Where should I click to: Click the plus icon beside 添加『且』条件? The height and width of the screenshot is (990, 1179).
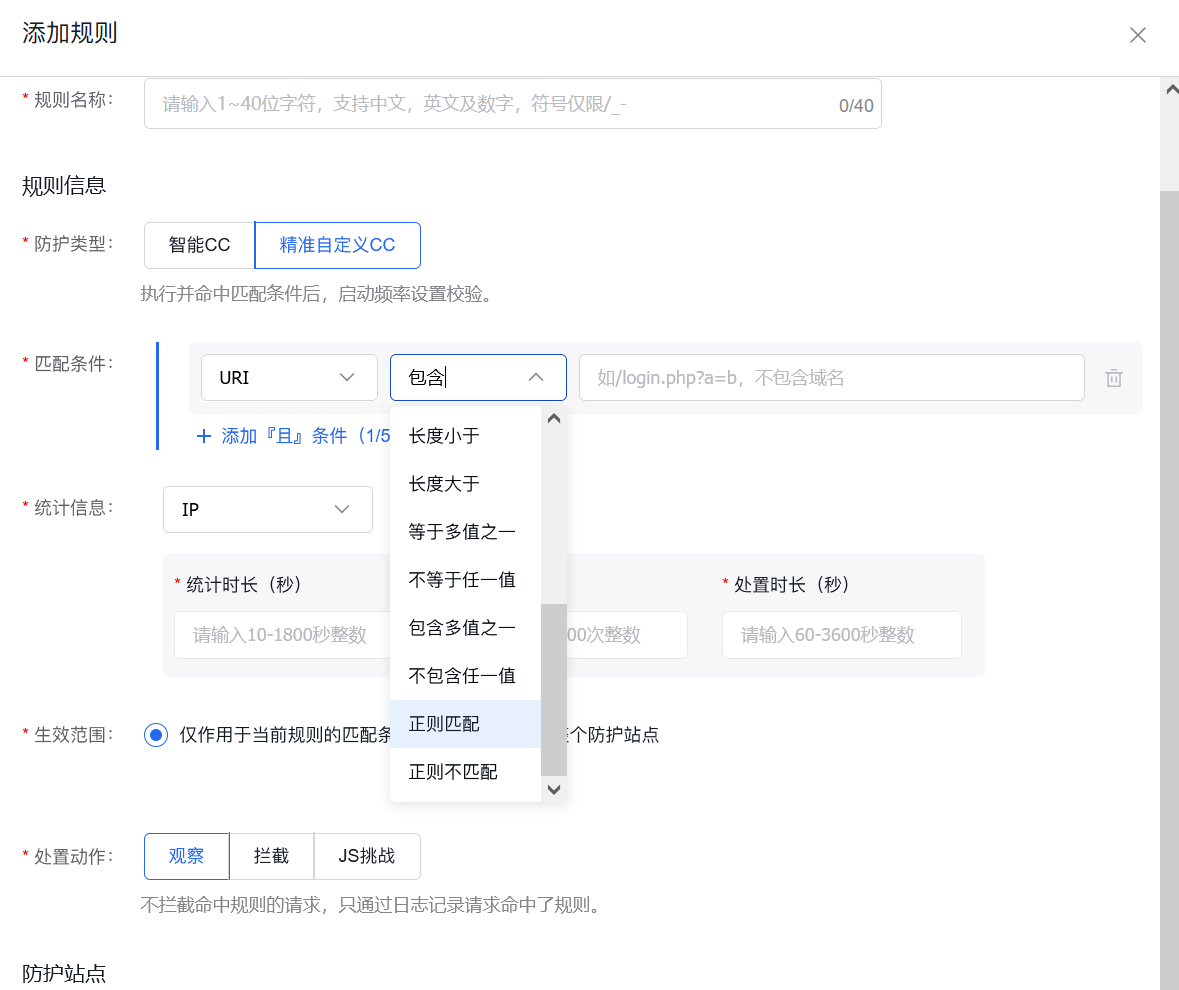click(204, 435)
